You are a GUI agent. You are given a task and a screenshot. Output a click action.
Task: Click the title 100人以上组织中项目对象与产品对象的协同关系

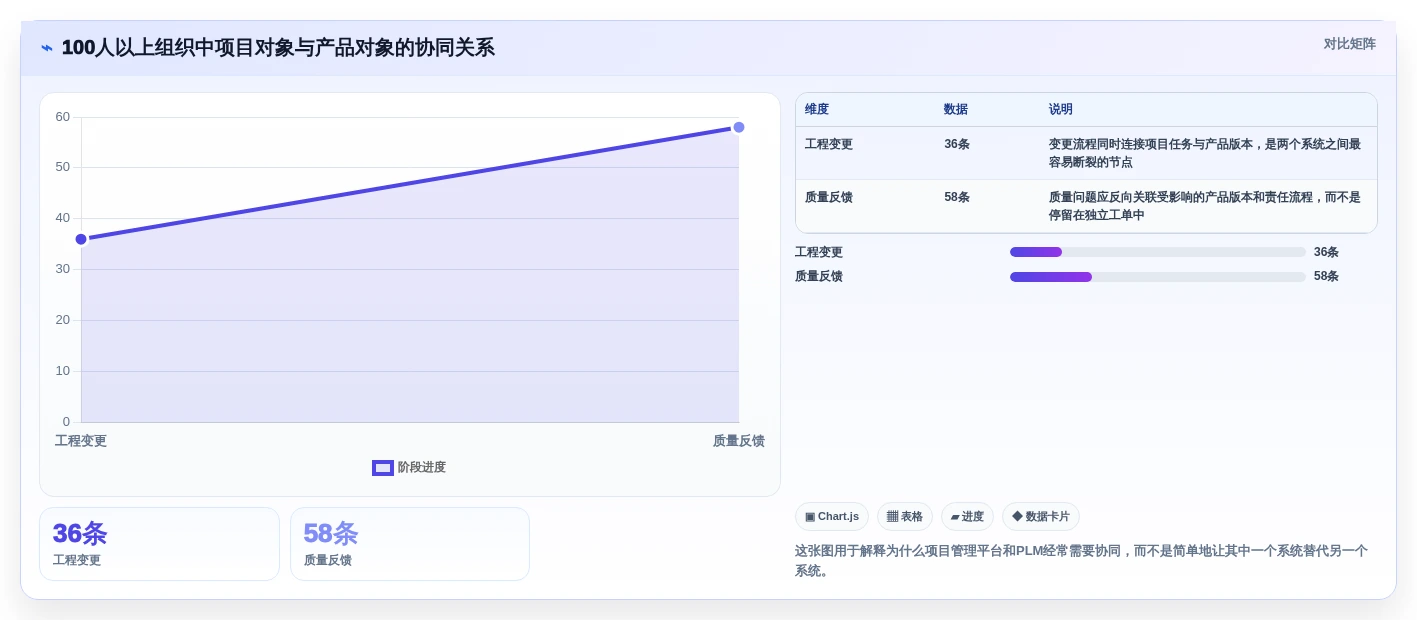coord(278,48)
